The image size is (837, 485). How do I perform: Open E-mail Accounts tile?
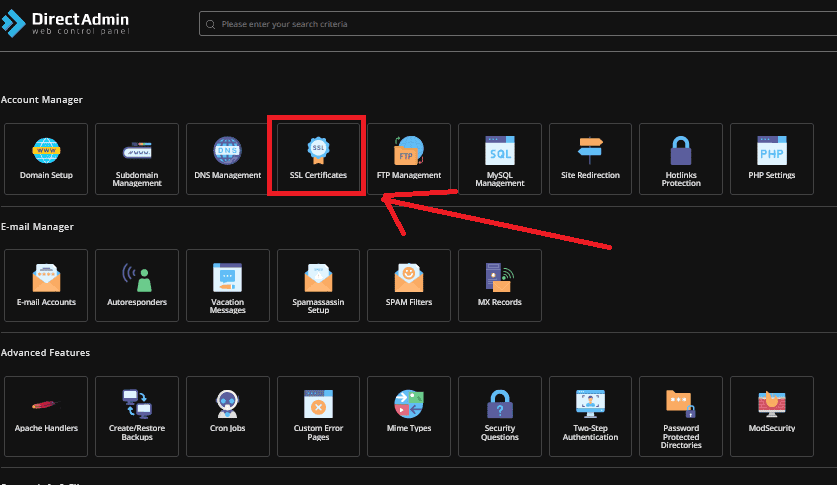tap(46, 285)
